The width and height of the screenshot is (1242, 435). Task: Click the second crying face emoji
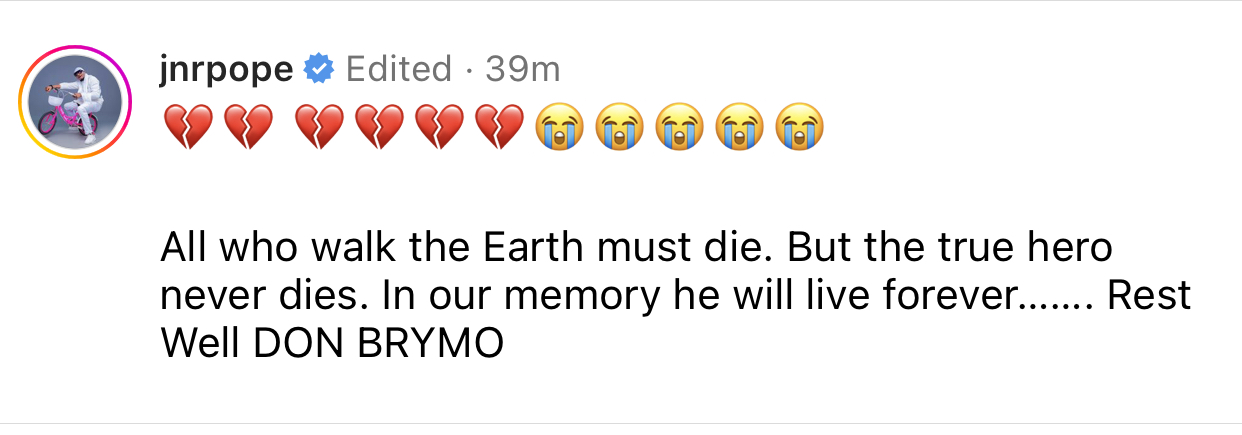(619, 128)
